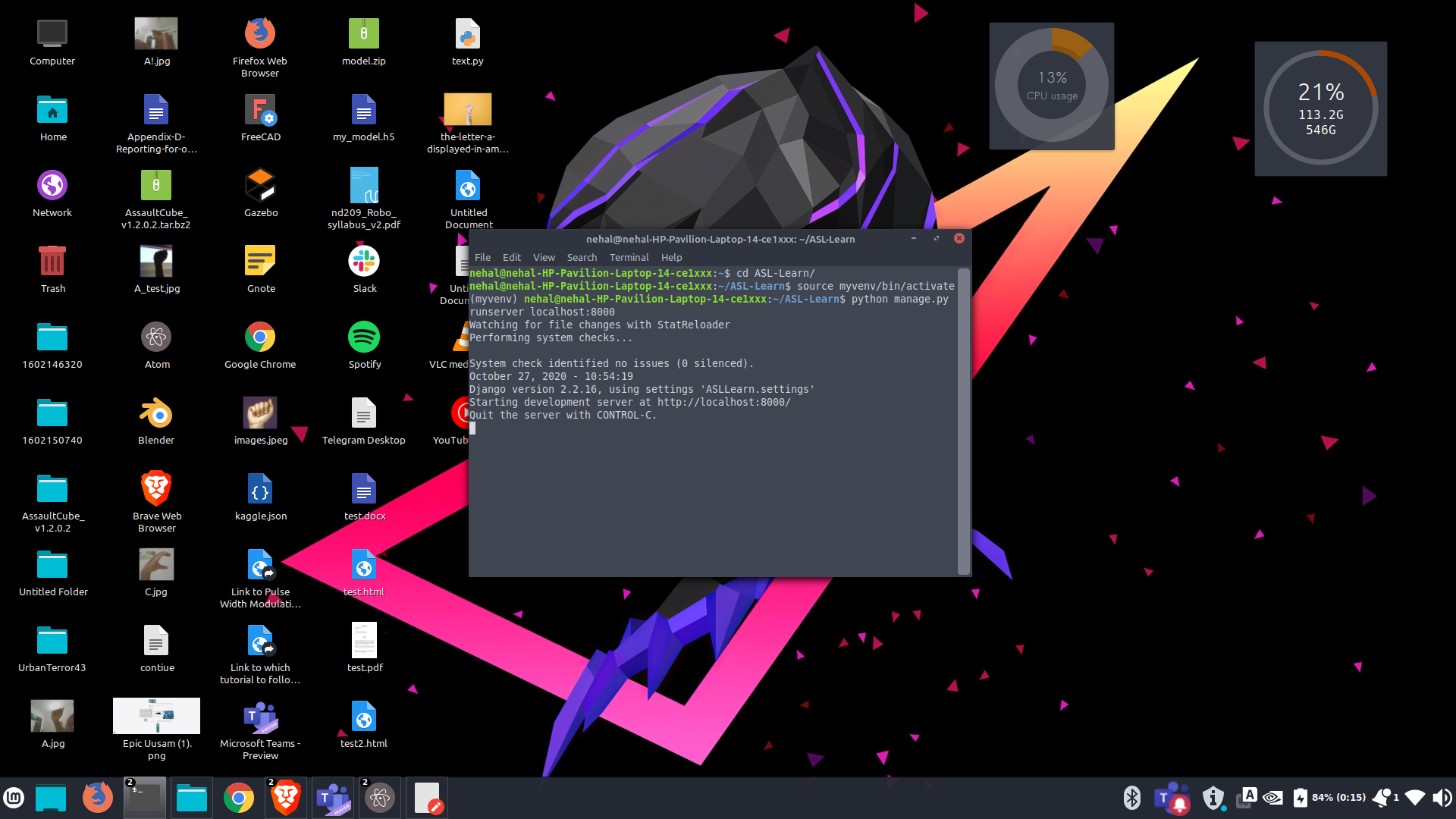Open the Linux Mint start menu
The image size is (1456, 819).
pyautogui.click(x=14, y=798)
